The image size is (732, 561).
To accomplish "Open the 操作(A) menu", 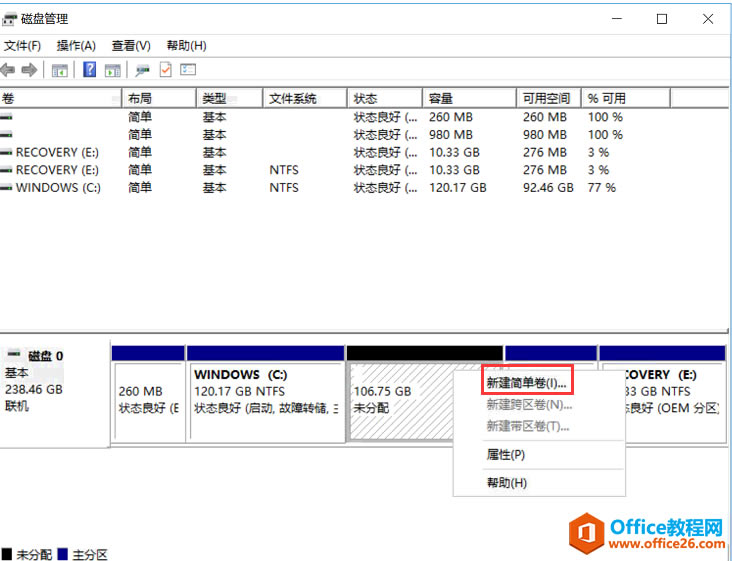I will [76, 46].
